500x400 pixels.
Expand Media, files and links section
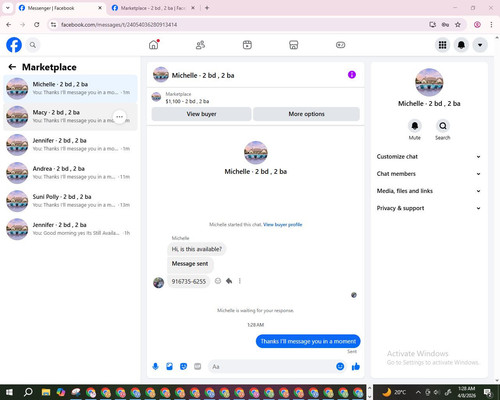point(429,191)
